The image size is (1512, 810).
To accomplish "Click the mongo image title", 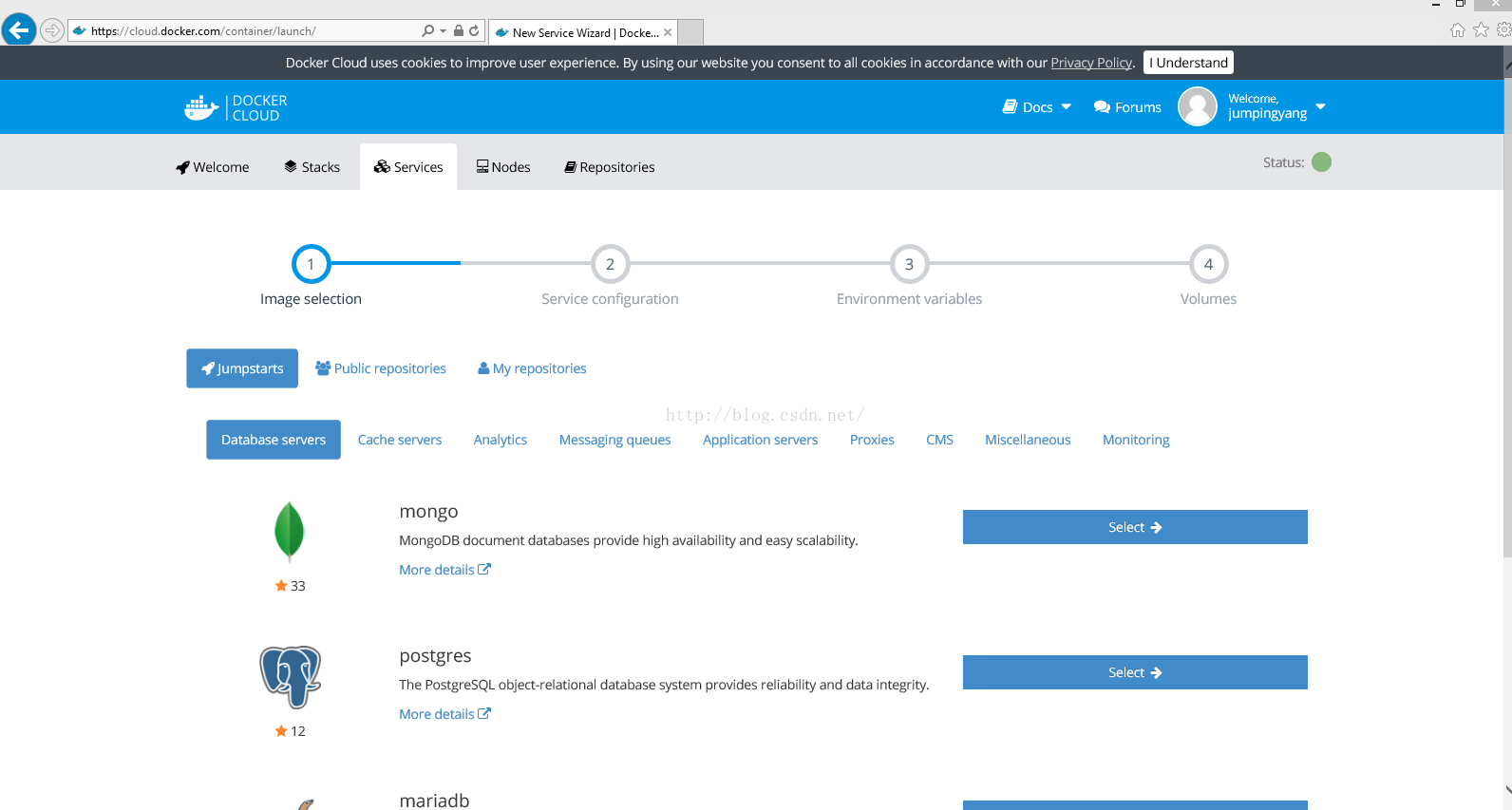I will (x=428, y=512).
